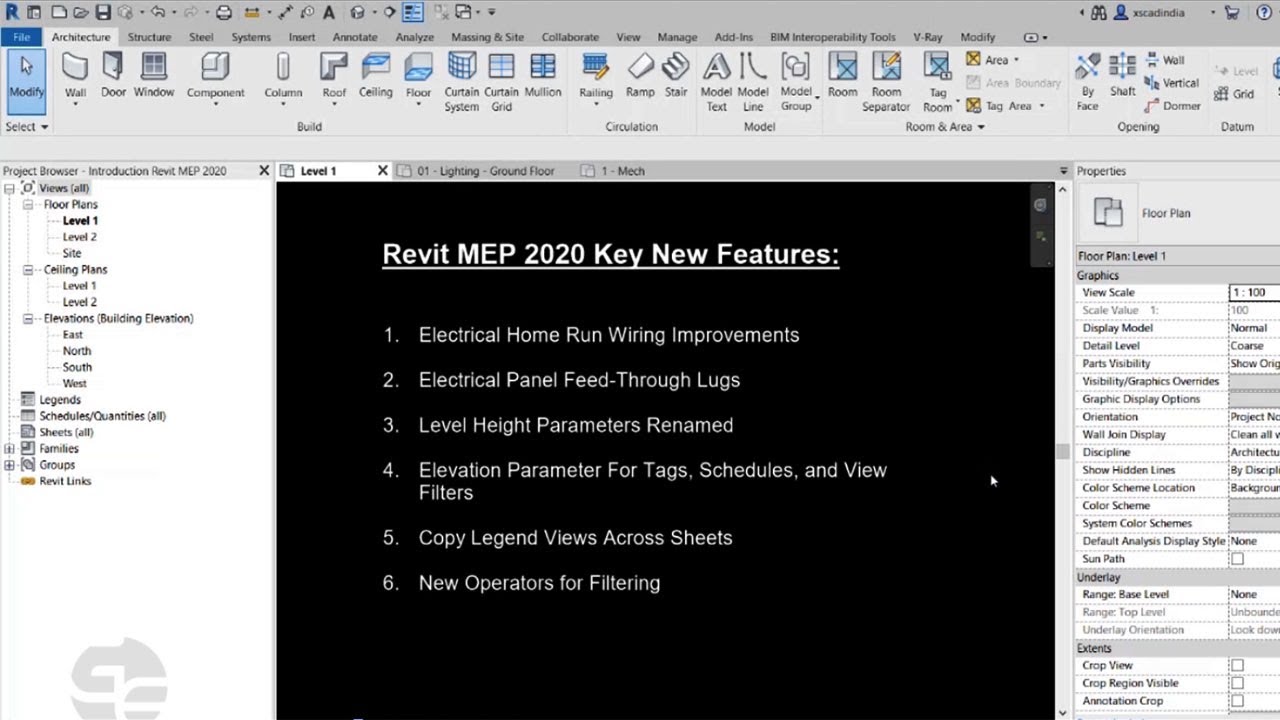
Task: Select the Ramp tool
Action: 640,76
